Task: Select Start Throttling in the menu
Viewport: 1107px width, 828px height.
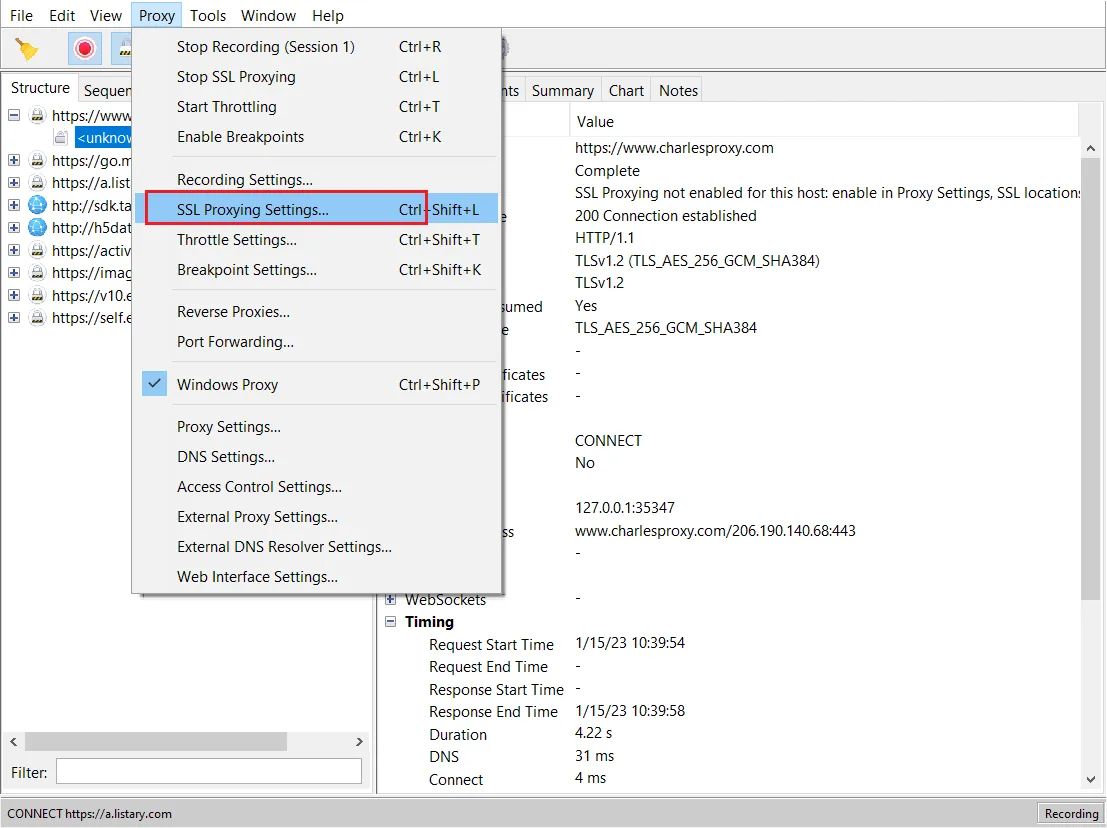Action: point(316,107)
